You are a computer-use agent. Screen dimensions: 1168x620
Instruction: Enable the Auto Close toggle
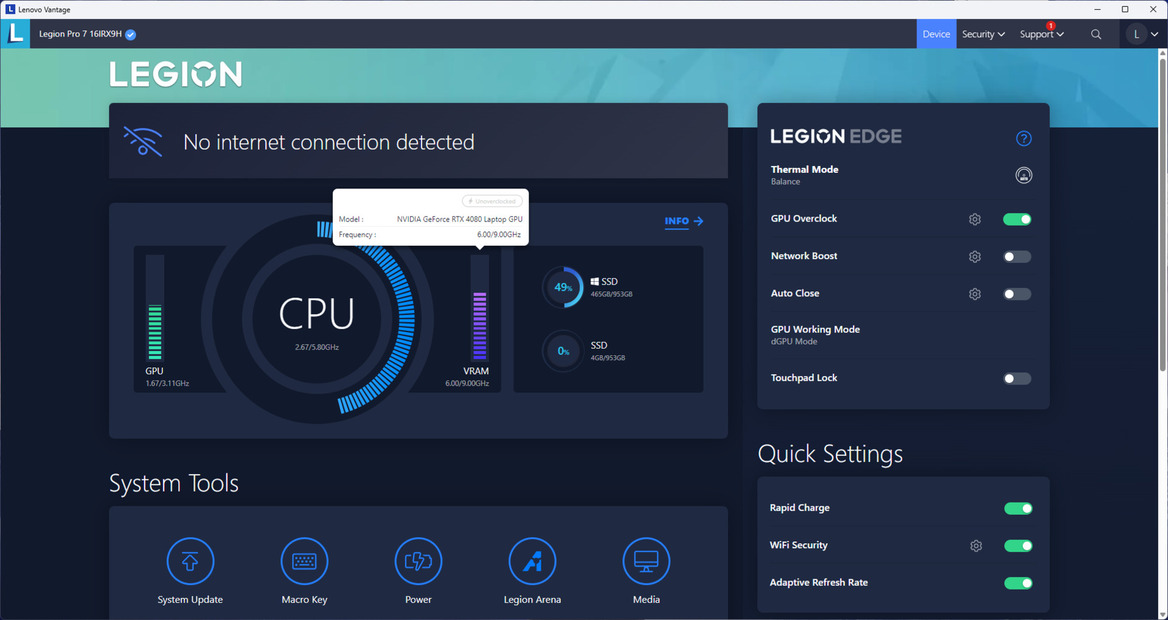click(x=1017, y=294)
